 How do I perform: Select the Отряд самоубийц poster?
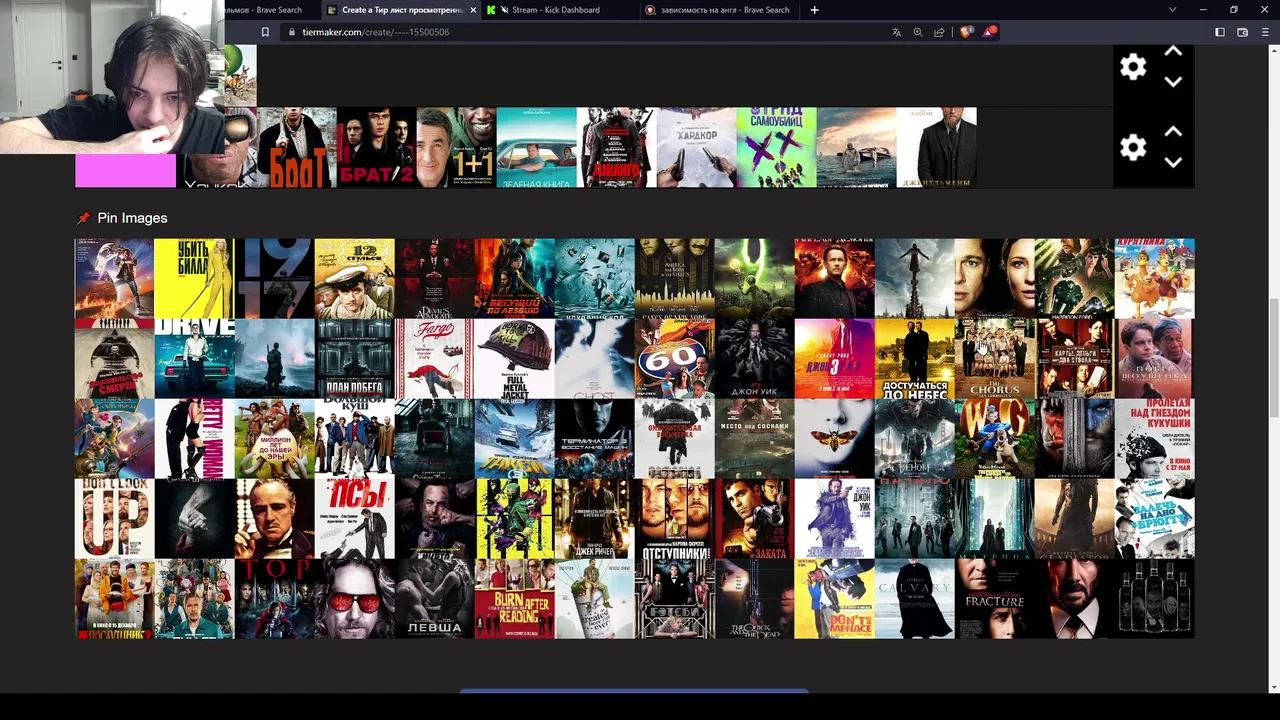click(777, 148)
